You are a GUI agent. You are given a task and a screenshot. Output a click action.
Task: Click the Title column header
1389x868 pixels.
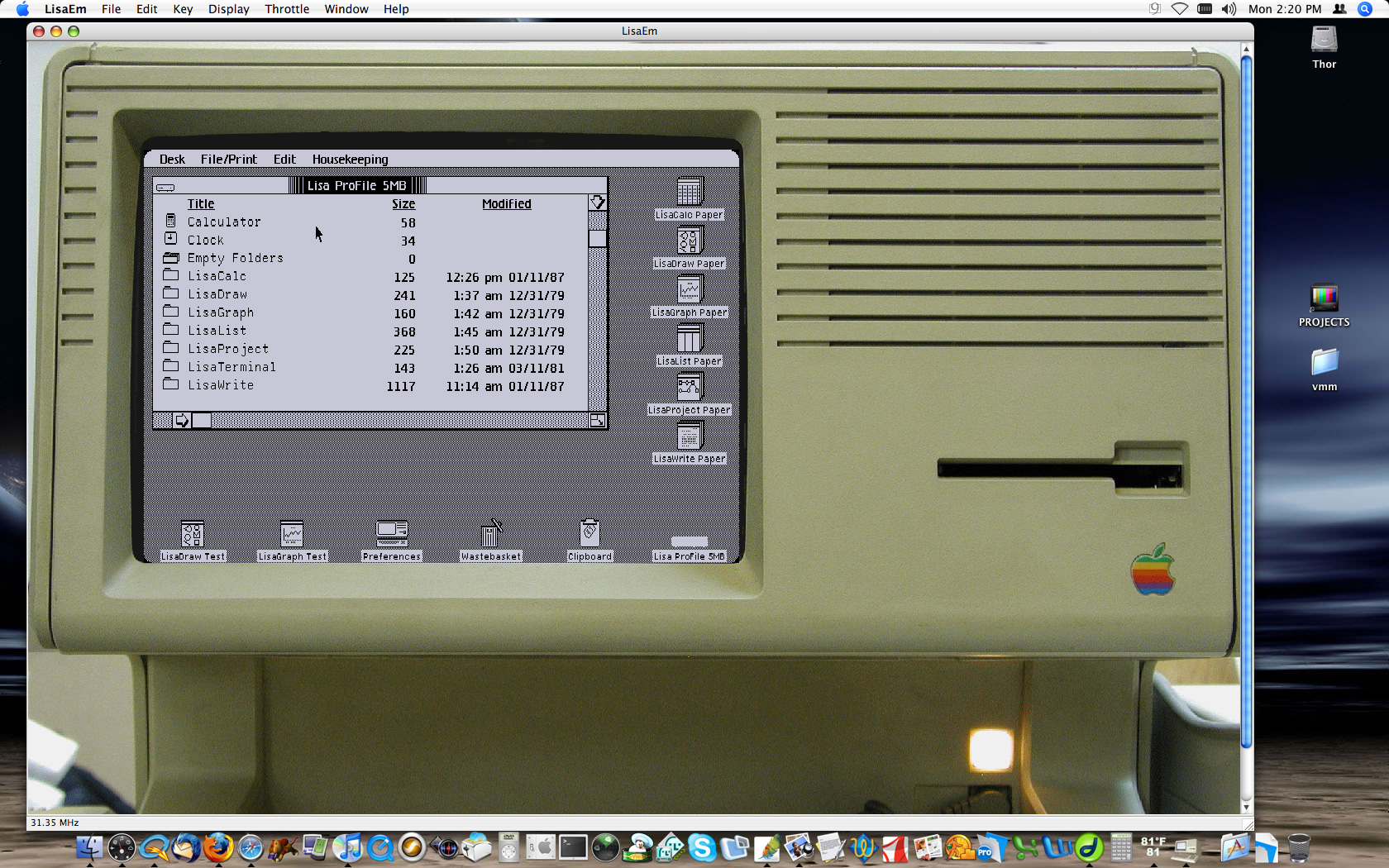[201, 204]
